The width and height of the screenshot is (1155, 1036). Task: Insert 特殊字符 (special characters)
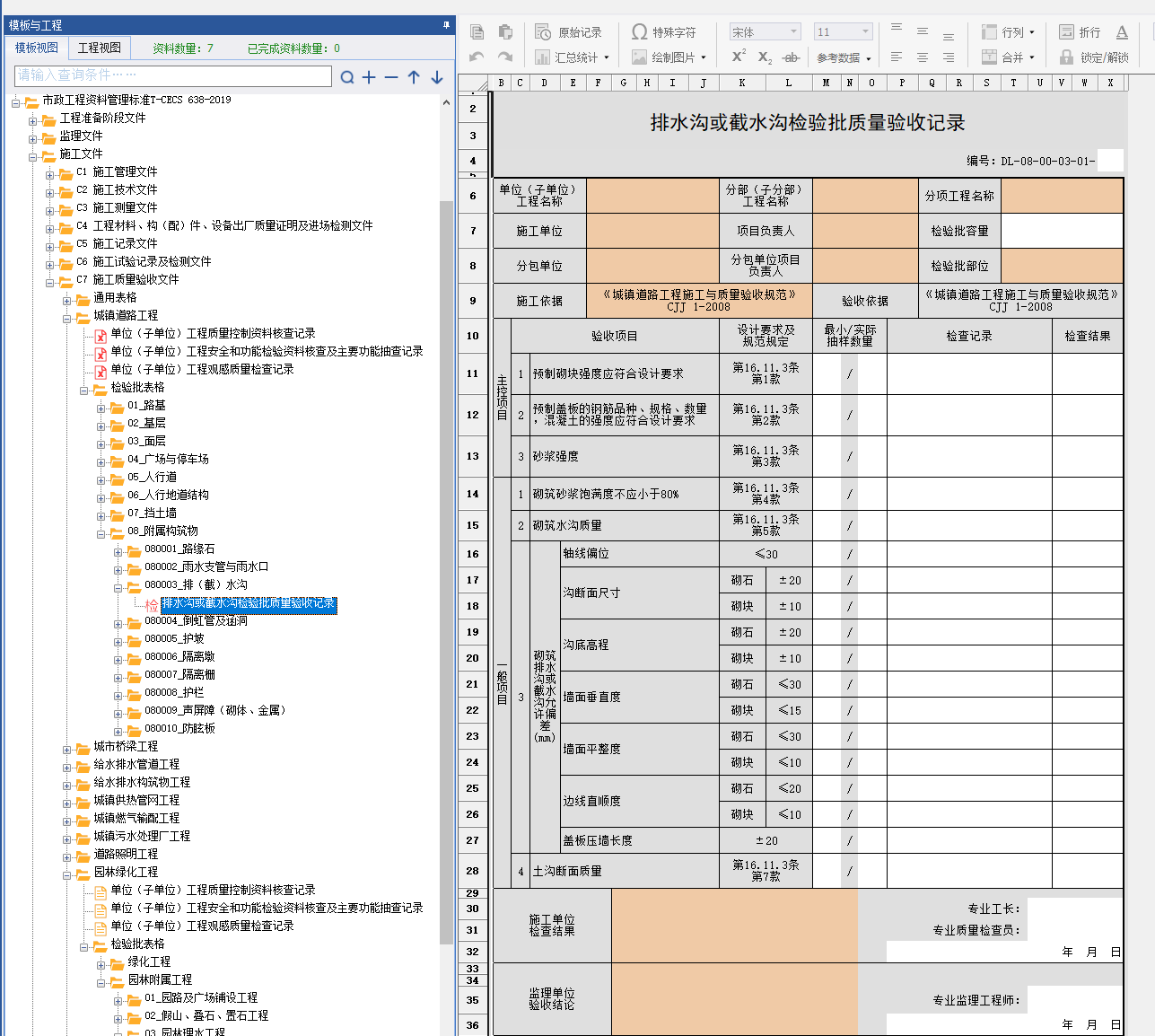[663, 32]
